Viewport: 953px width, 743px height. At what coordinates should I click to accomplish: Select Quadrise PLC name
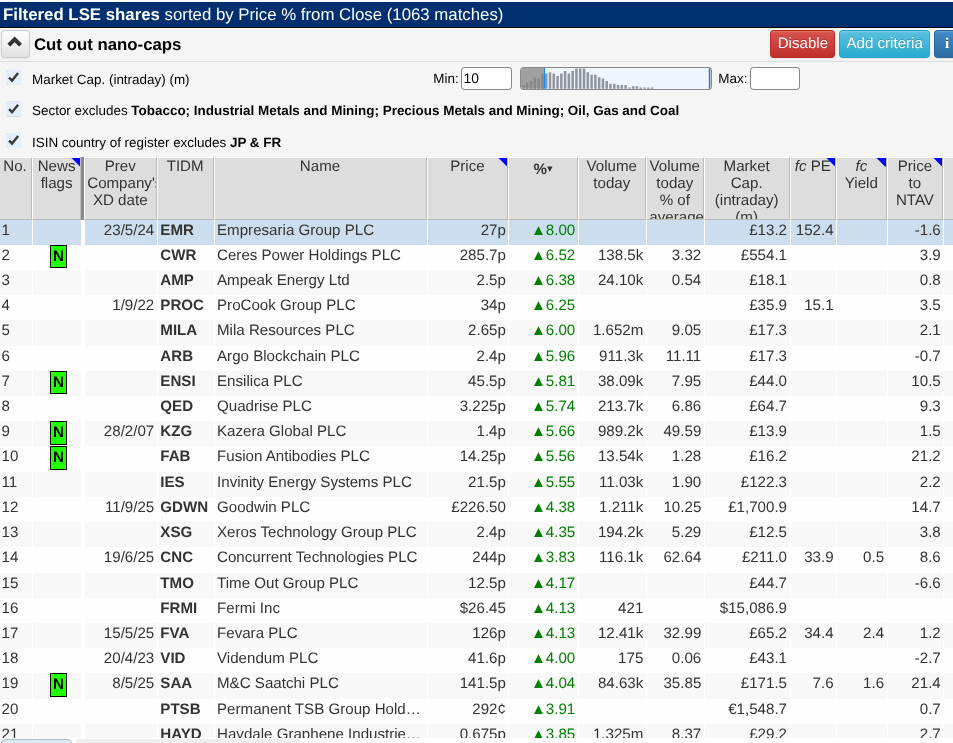tap(264, 406)
